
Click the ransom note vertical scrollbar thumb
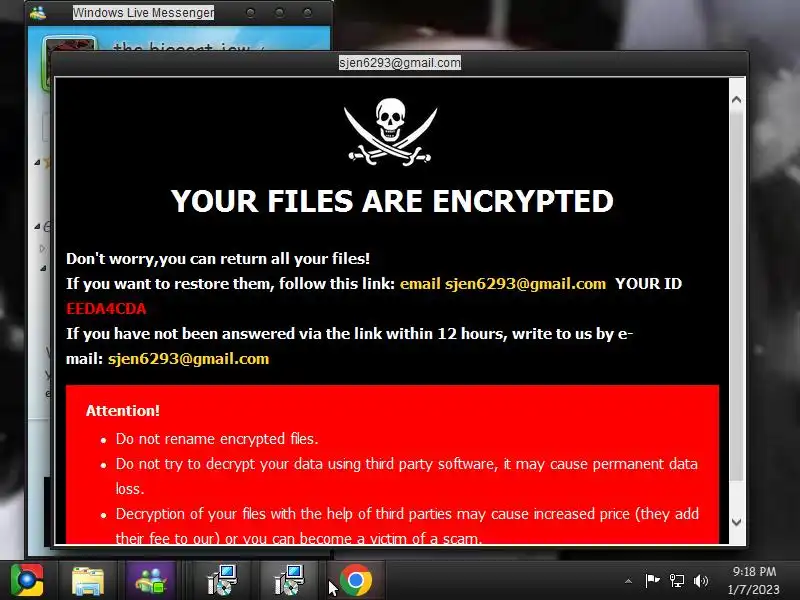(736, 293)
